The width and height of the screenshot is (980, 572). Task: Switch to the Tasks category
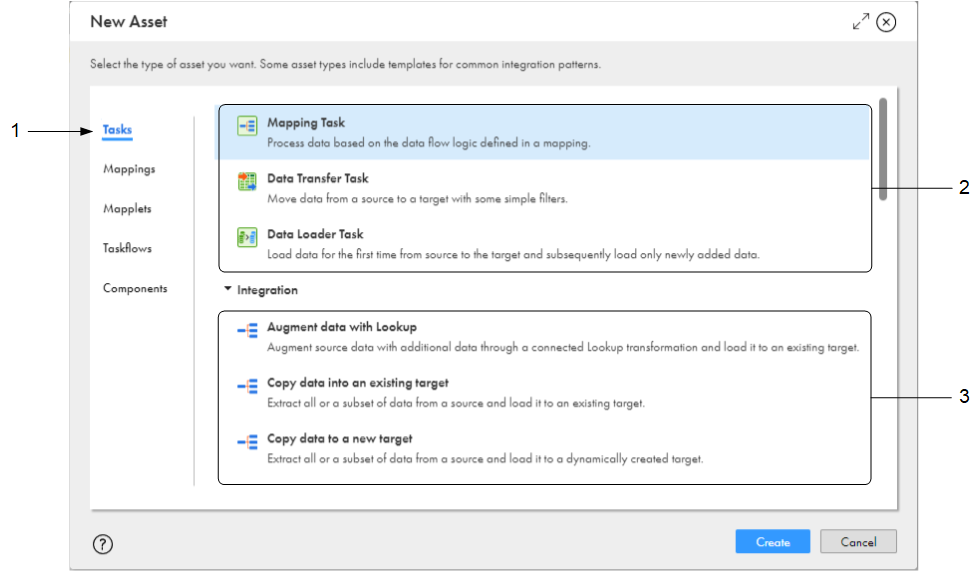click(118, 130)
